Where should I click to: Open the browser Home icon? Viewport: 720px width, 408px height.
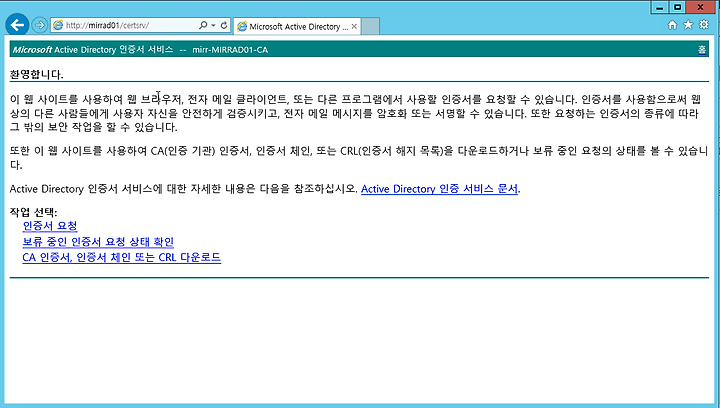click(672, 25)
